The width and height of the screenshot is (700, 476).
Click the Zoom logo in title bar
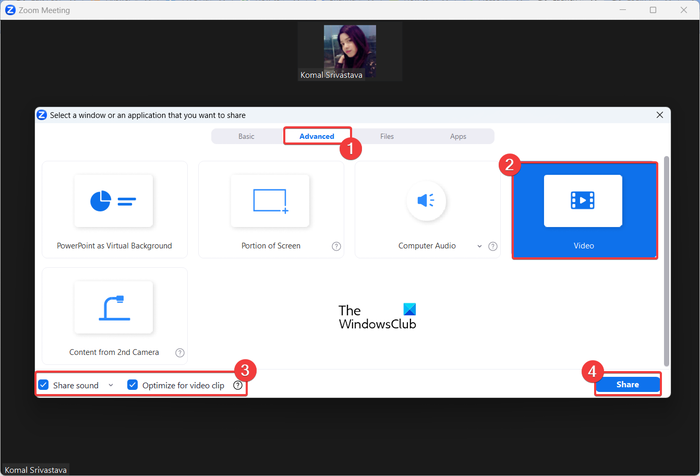10,10
